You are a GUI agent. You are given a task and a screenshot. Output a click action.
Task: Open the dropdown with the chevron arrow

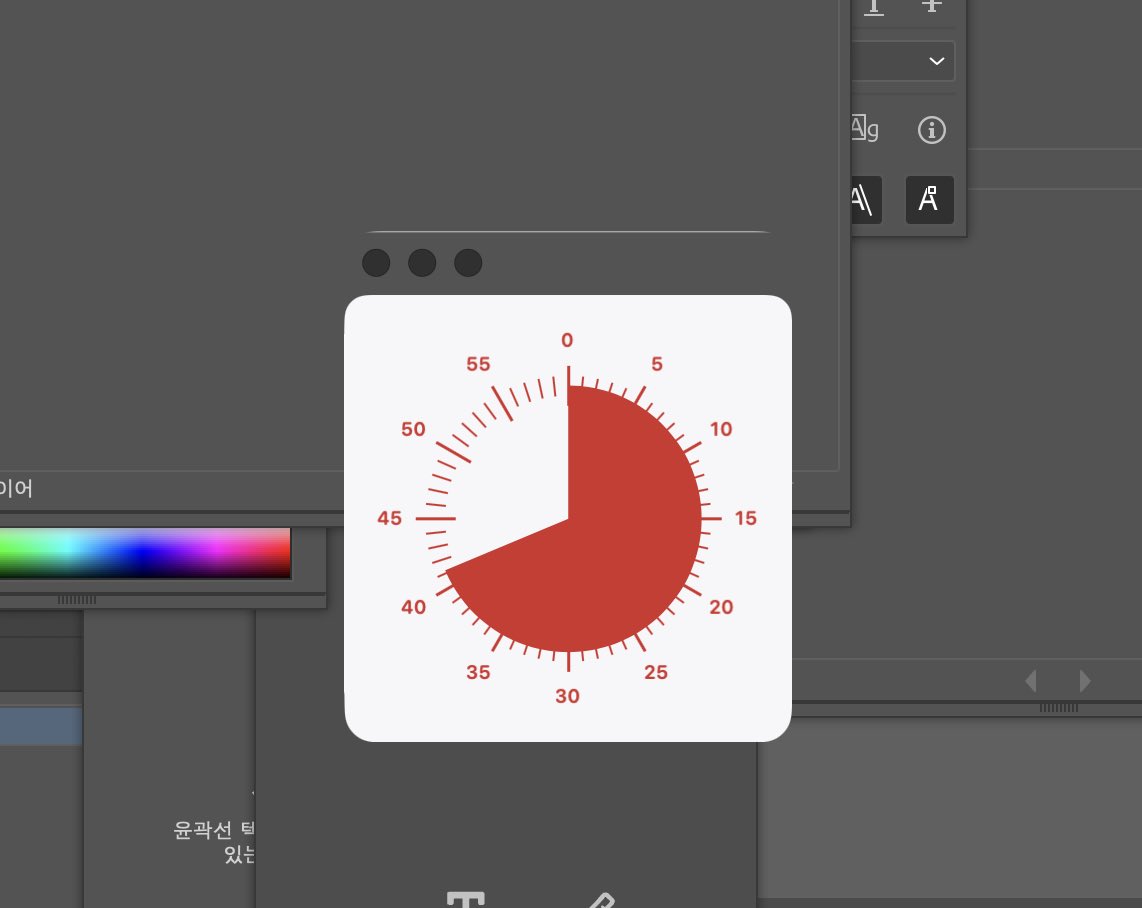pyautogui.click(x=902, y=61)
